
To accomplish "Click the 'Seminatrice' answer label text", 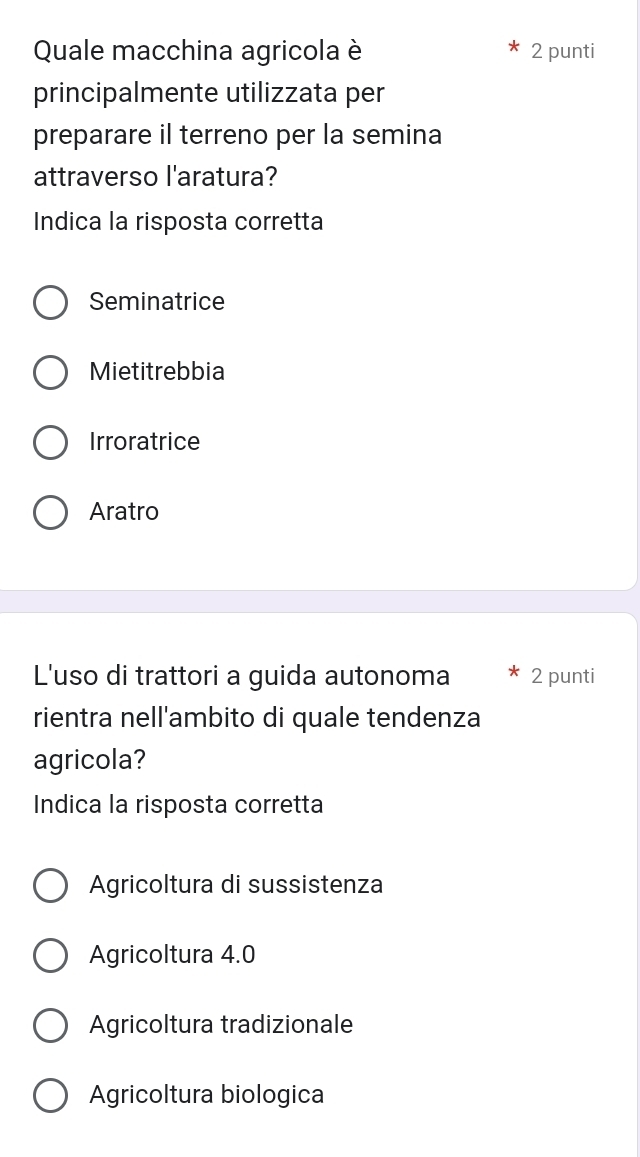I will (157, 302).
